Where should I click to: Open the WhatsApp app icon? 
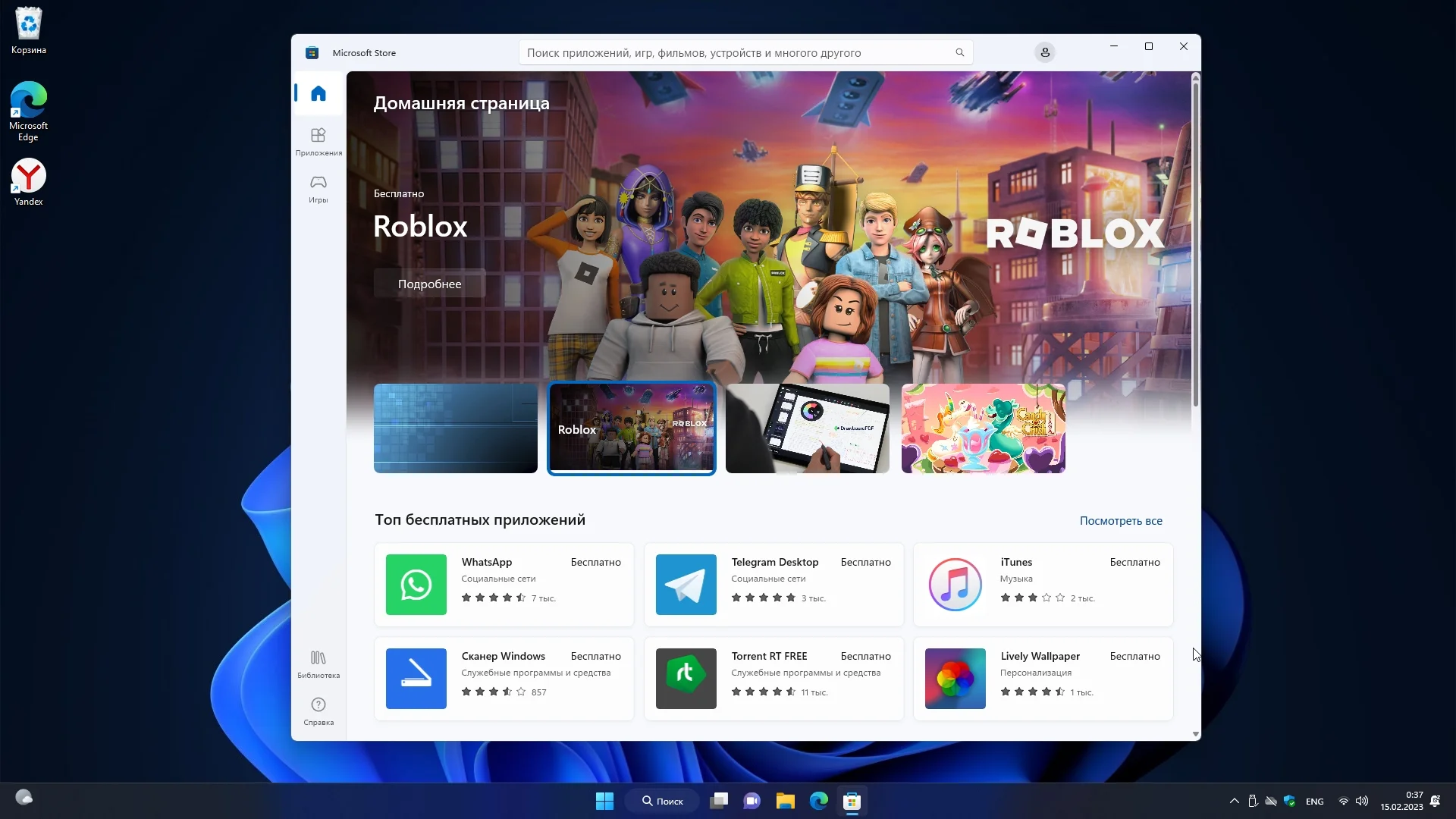(416, 585)
